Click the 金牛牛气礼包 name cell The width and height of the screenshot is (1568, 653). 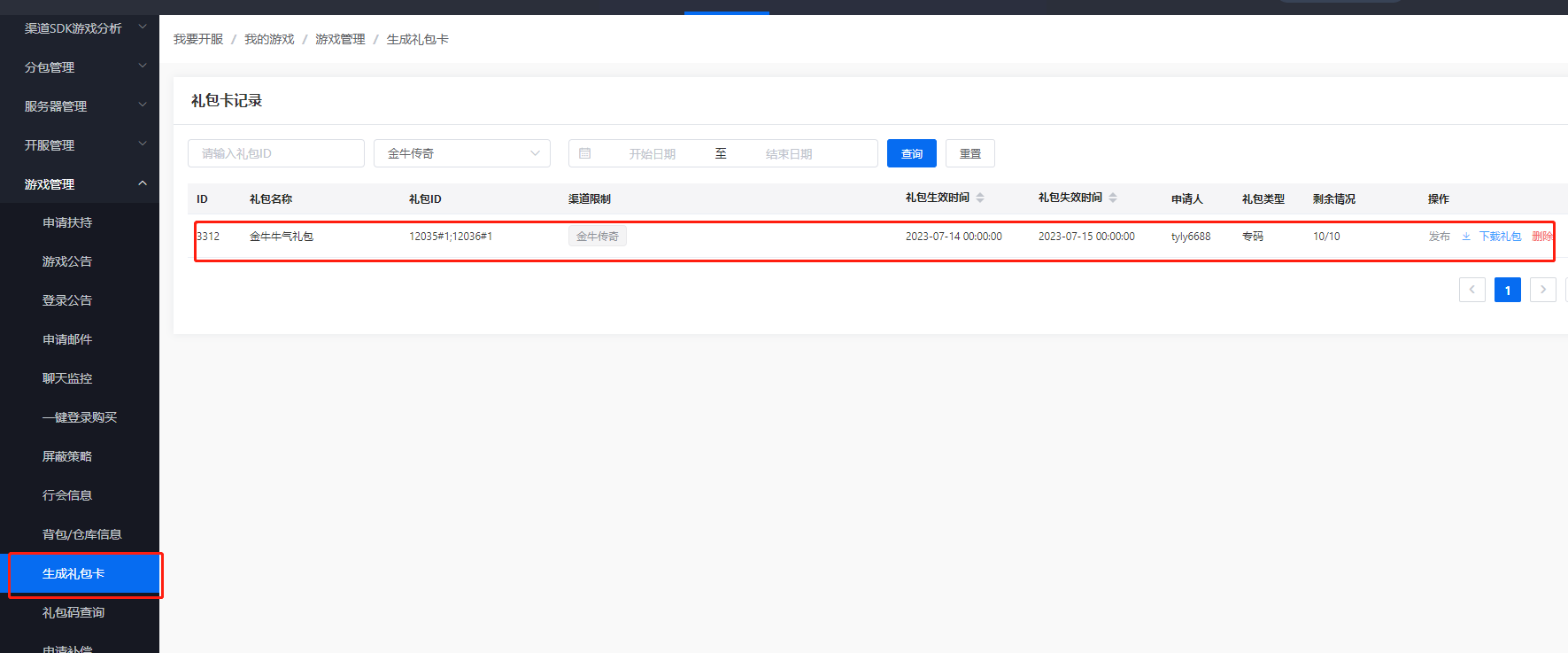tap(282, 237)
